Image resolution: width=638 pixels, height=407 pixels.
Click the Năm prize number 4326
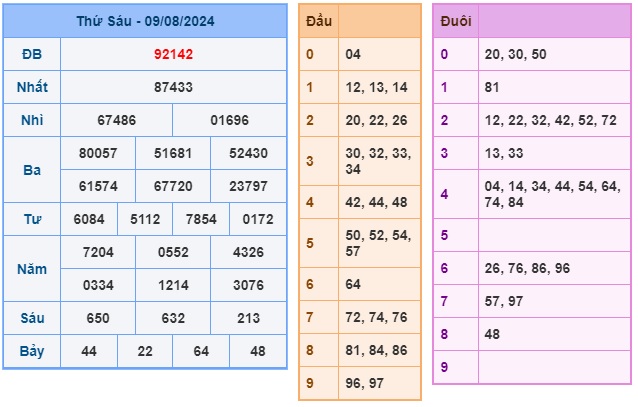(248, 252)
